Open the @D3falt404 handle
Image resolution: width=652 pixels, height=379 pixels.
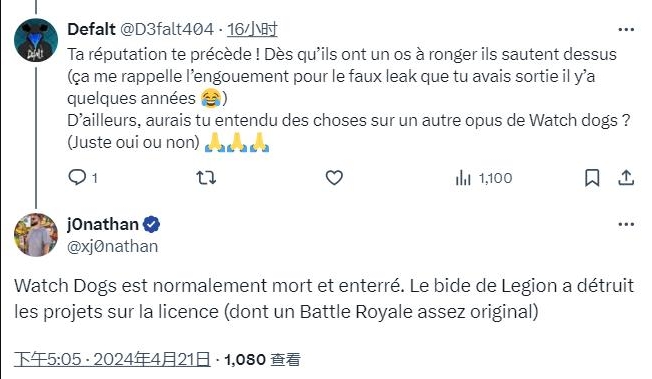(x=167, y=29)
